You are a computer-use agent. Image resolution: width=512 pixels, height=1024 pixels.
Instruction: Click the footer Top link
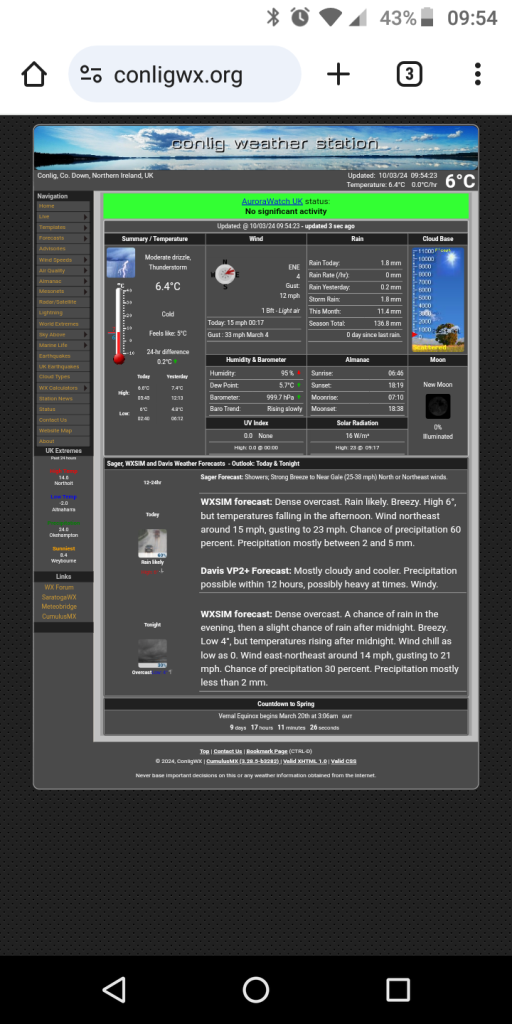pyautogui.click(x=204, y=751)
